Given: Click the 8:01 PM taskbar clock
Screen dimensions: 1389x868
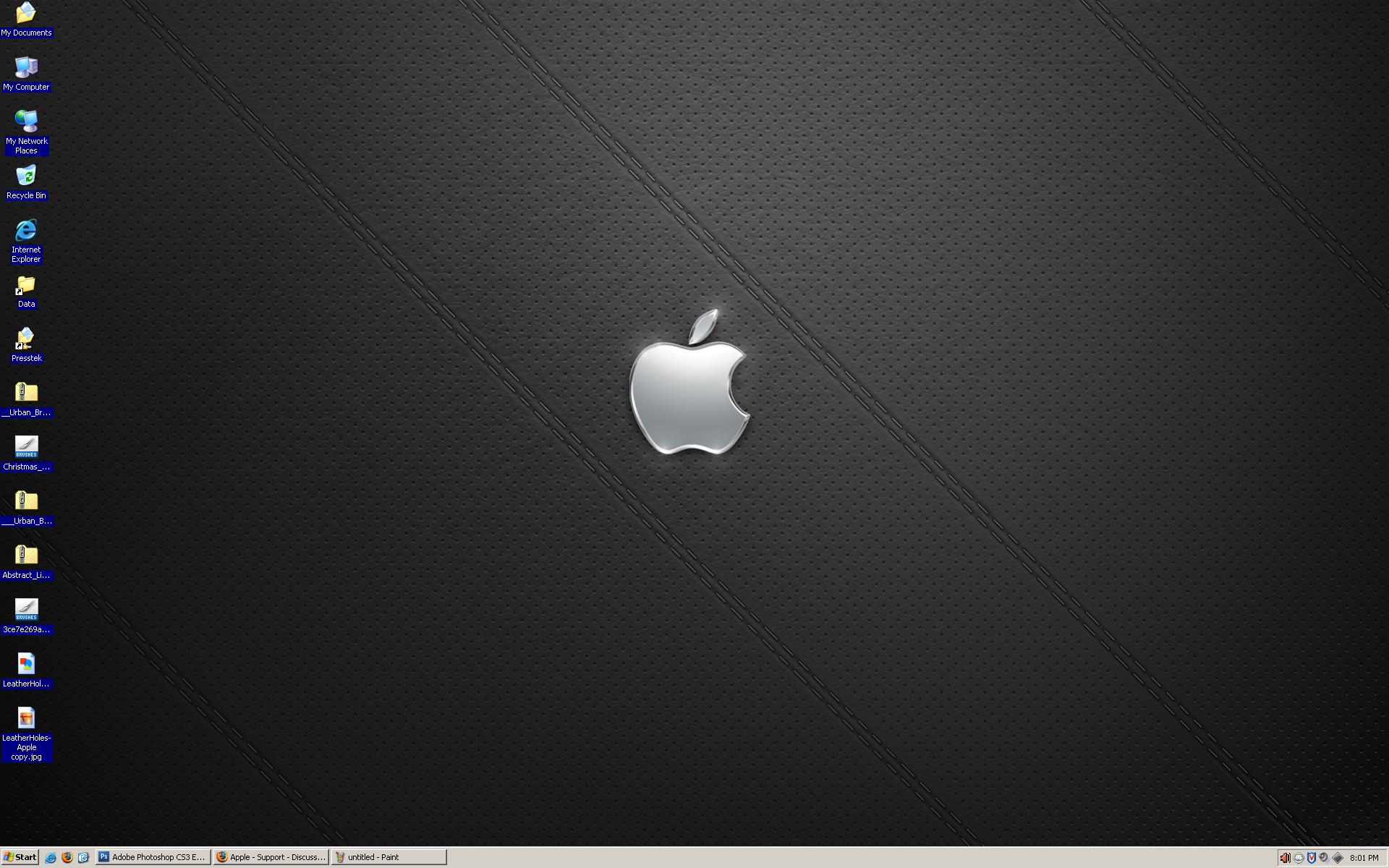Looking at the screenshot, I should coord(1364,858).
